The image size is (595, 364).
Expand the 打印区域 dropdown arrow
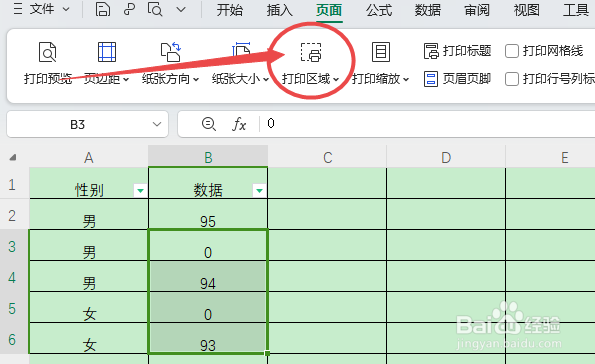coord(336,80)
